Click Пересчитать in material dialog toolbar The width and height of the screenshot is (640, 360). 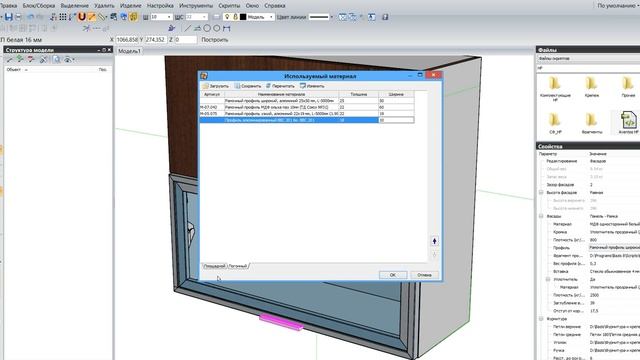[280, 86]
